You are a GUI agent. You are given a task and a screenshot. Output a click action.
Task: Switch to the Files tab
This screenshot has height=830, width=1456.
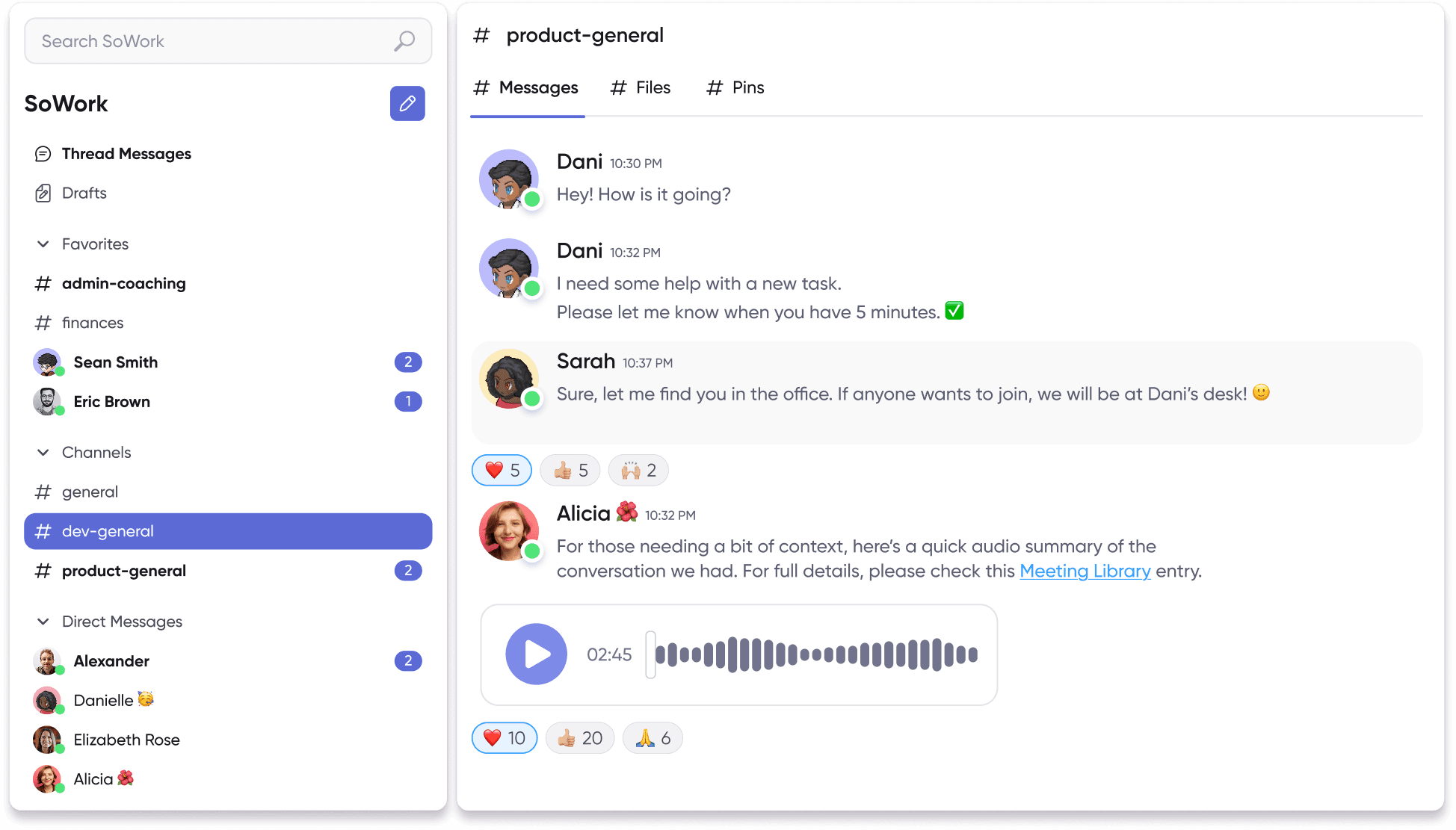click(x=641, y=88)
